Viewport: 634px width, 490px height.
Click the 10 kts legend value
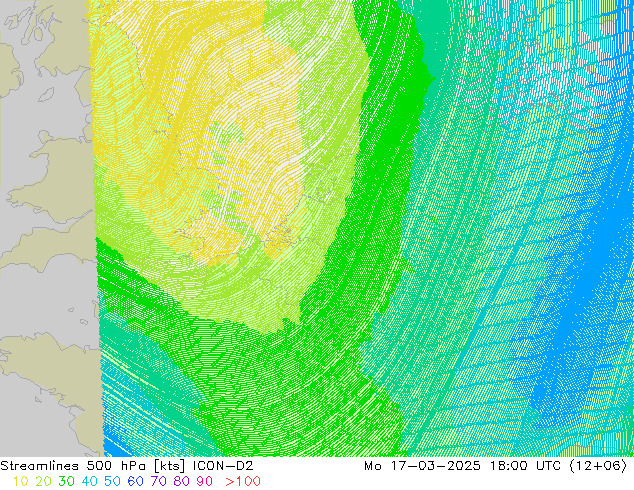pyautogui.click(x=20, y=481)
